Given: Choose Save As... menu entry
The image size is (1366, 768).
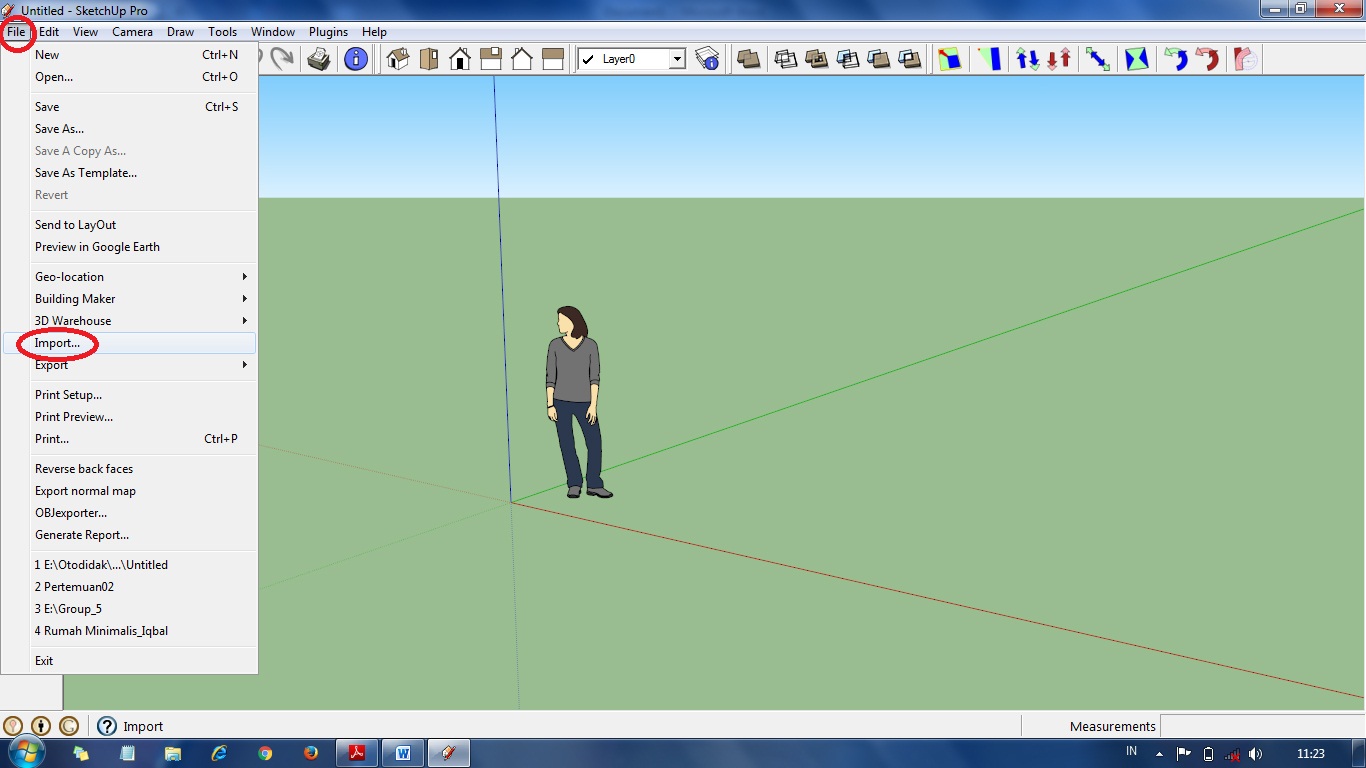Looking at the screenshot, I should (x=129, y=129).
